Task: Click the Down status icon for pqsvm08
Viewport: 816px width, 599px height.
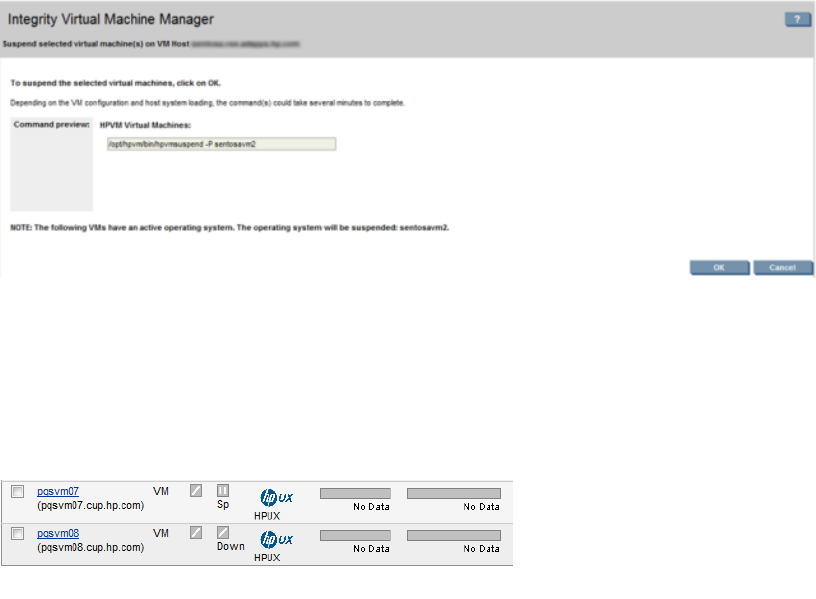Action: 223,533
